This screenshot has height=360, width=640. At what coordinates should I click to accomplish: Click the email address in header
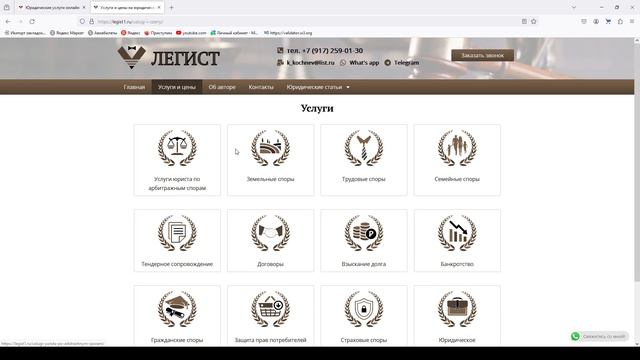[x=311, y=62]
